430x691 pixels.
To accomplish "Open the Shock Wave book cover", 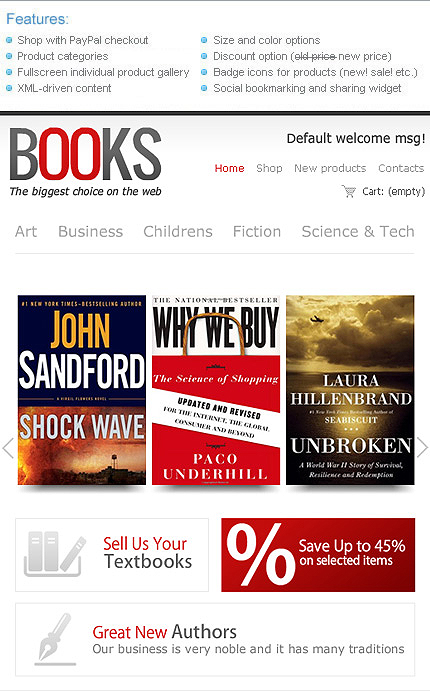I will coord(82,390).
